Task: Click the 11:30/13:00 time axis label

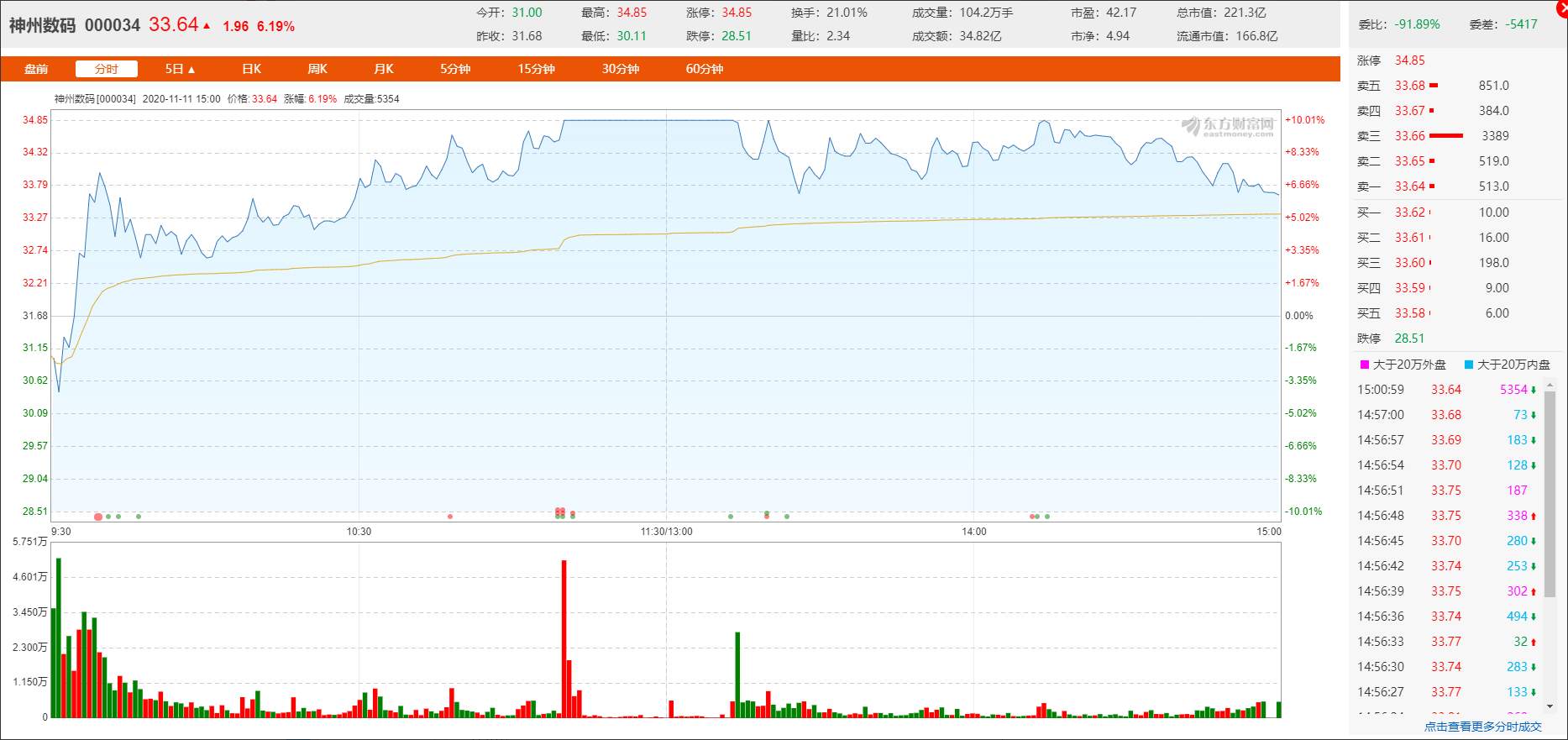Action: pyautogui.click(x=667, y=532)
